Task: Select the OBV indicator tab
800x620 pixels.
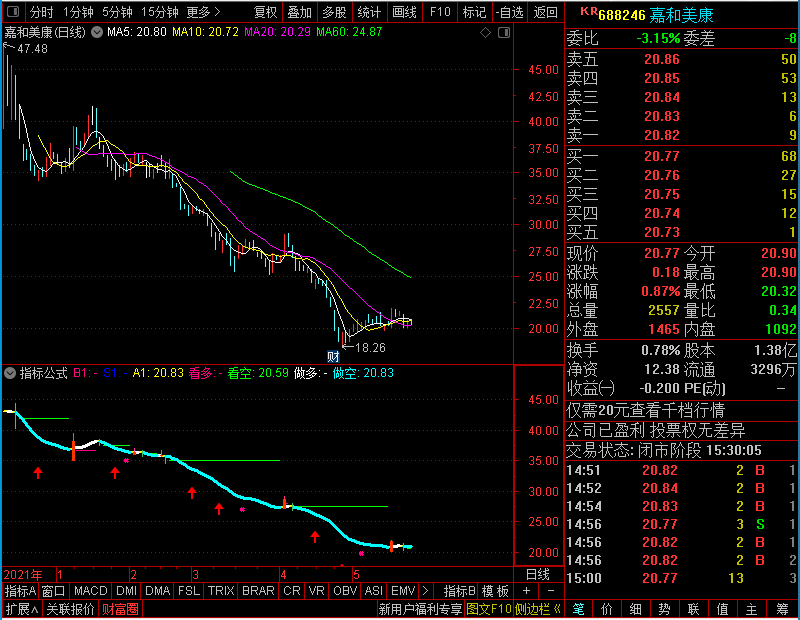Action: (345, 591)
